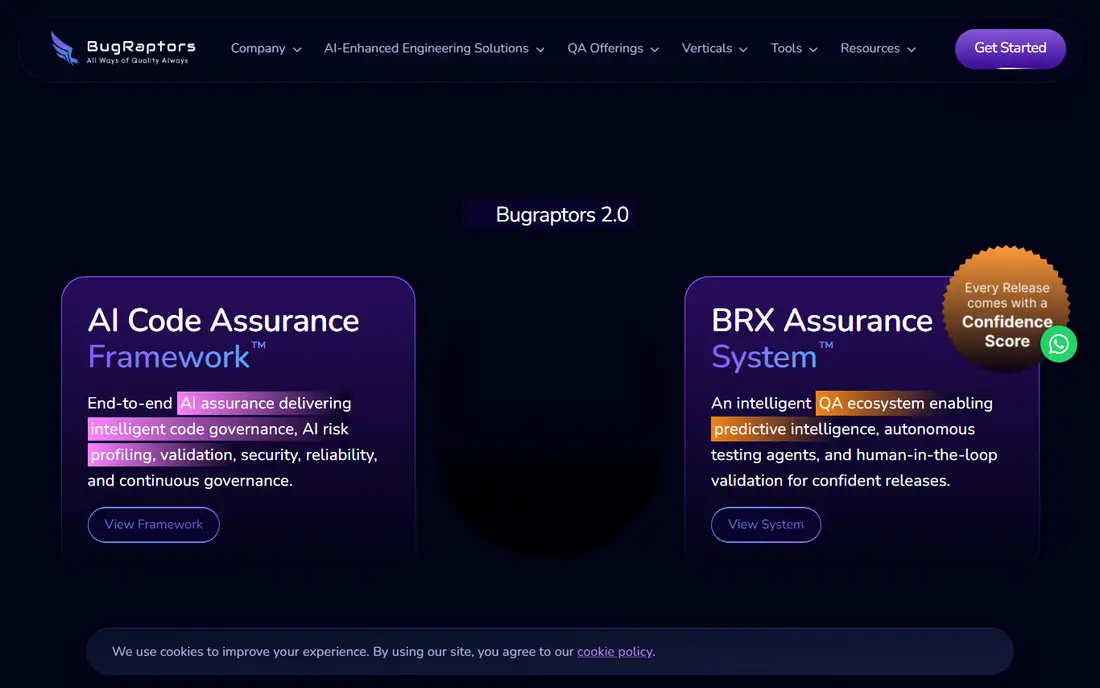
Task: Click BRX Assurance System title
Action: (821, 339)
